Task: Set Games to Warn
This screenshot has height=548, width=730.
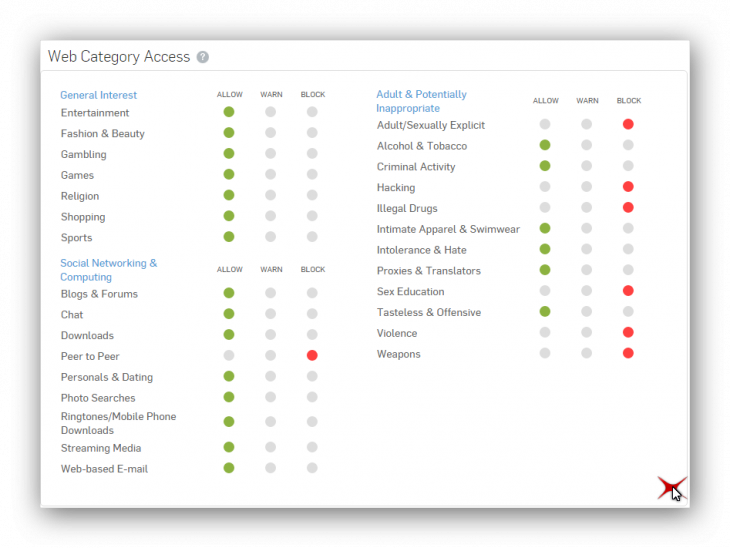Action: (x=270, y=174)
